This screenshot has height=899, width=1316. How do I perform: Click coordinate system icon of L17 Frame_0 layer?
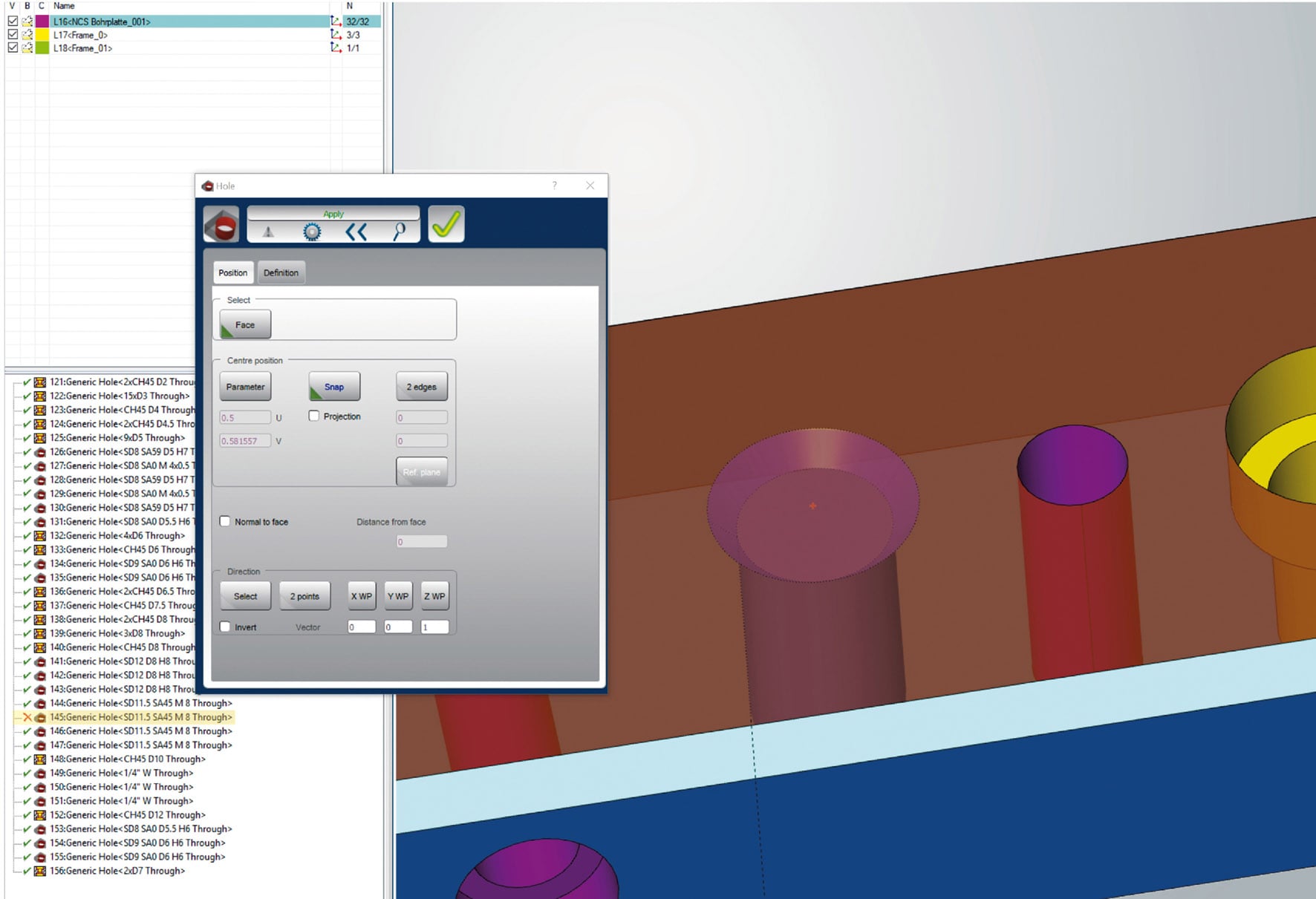336,35
